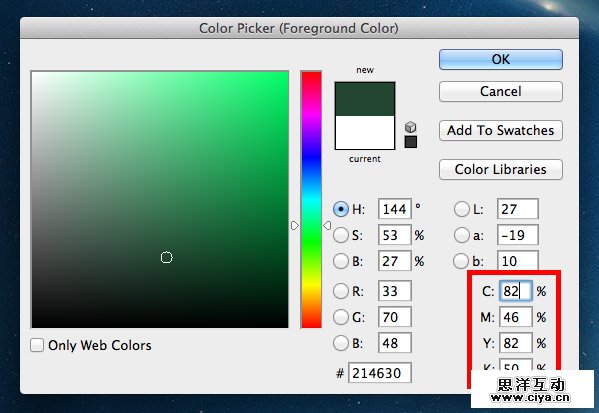The height and width of the screenshot is (413, 599).
Task: Select the L lightness radio button
Action: point(461,209)
